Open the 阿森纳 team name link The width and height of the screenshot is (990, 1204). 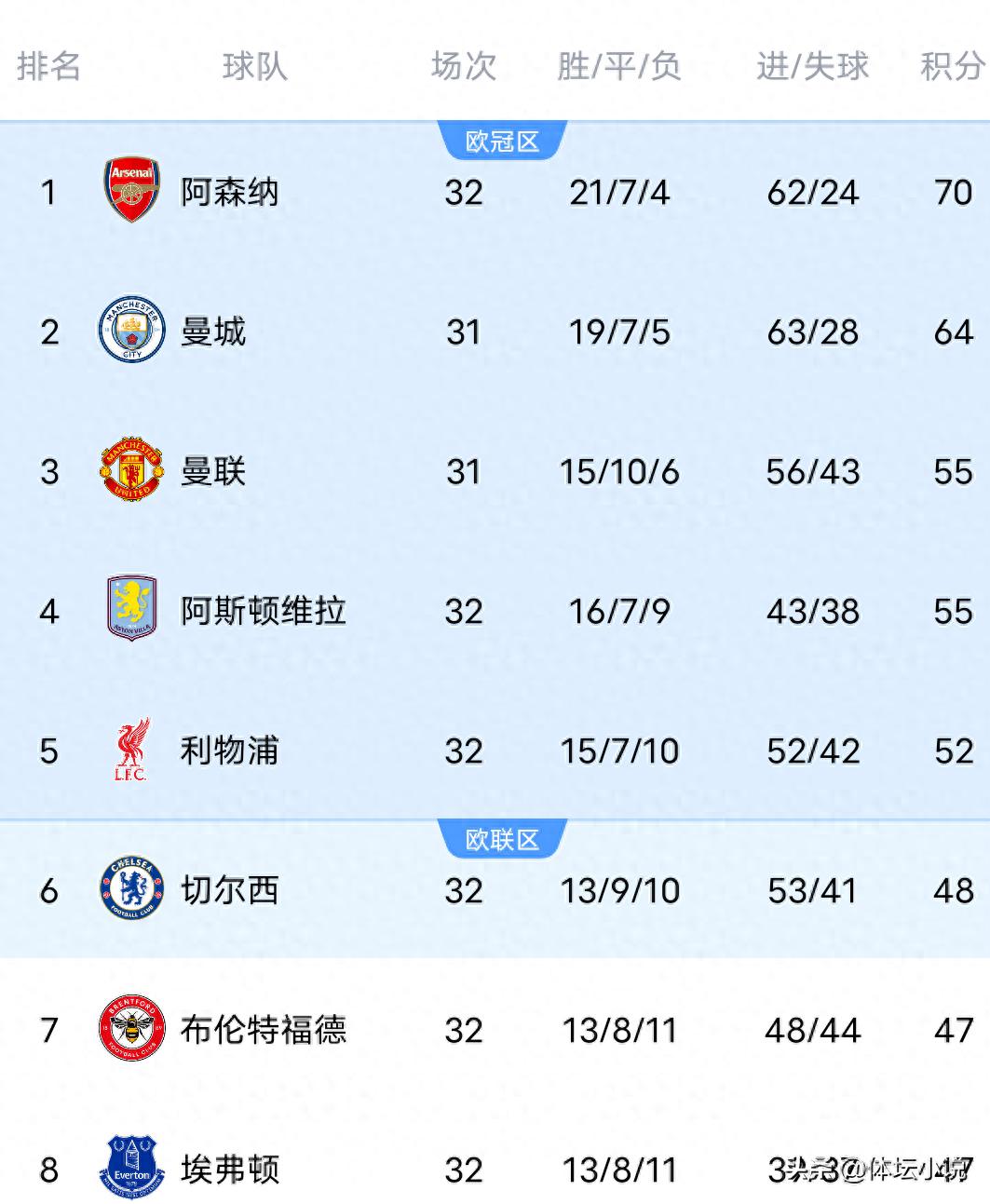pos(230,193)
